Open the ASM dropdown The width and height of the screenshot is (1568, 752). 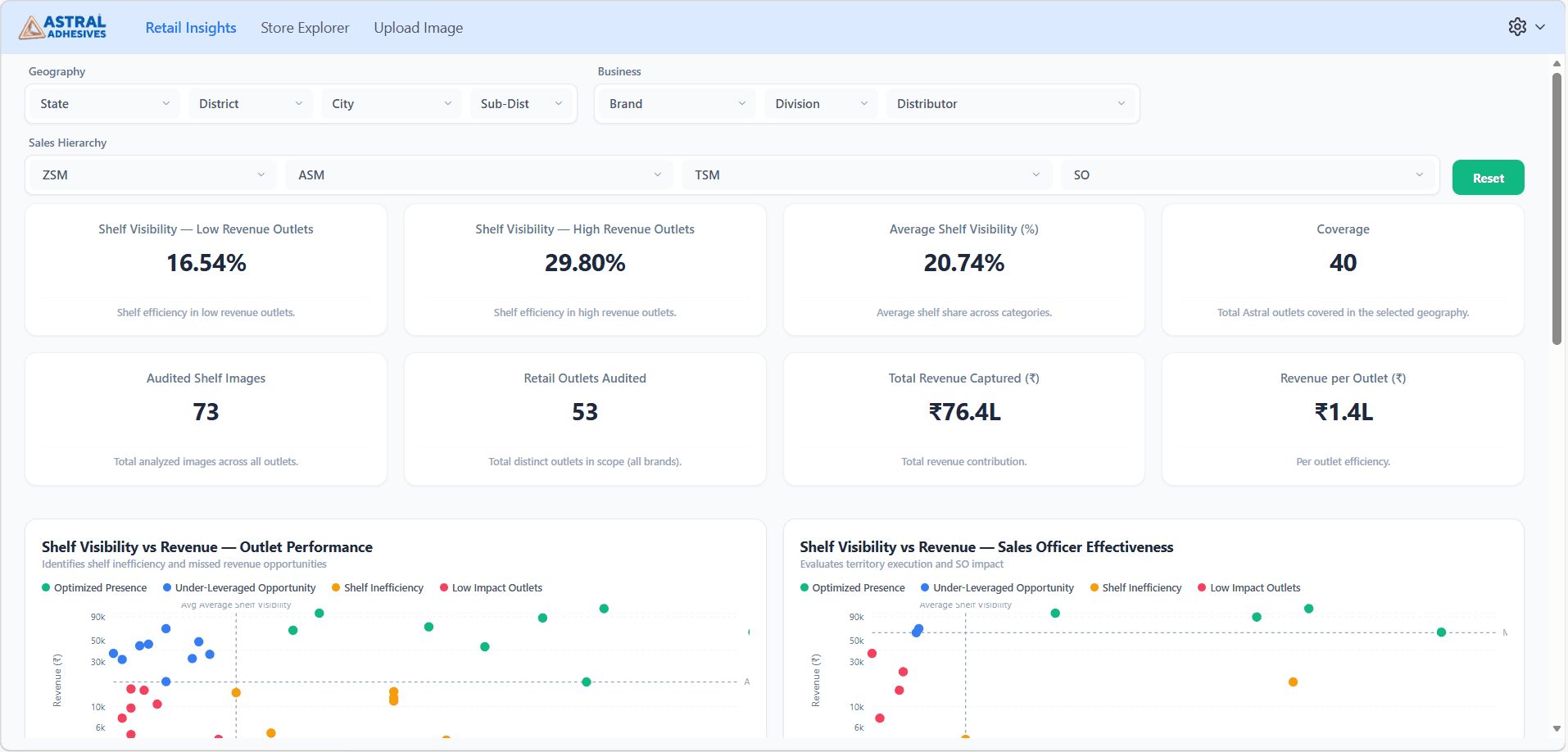(x=479, y=175)
